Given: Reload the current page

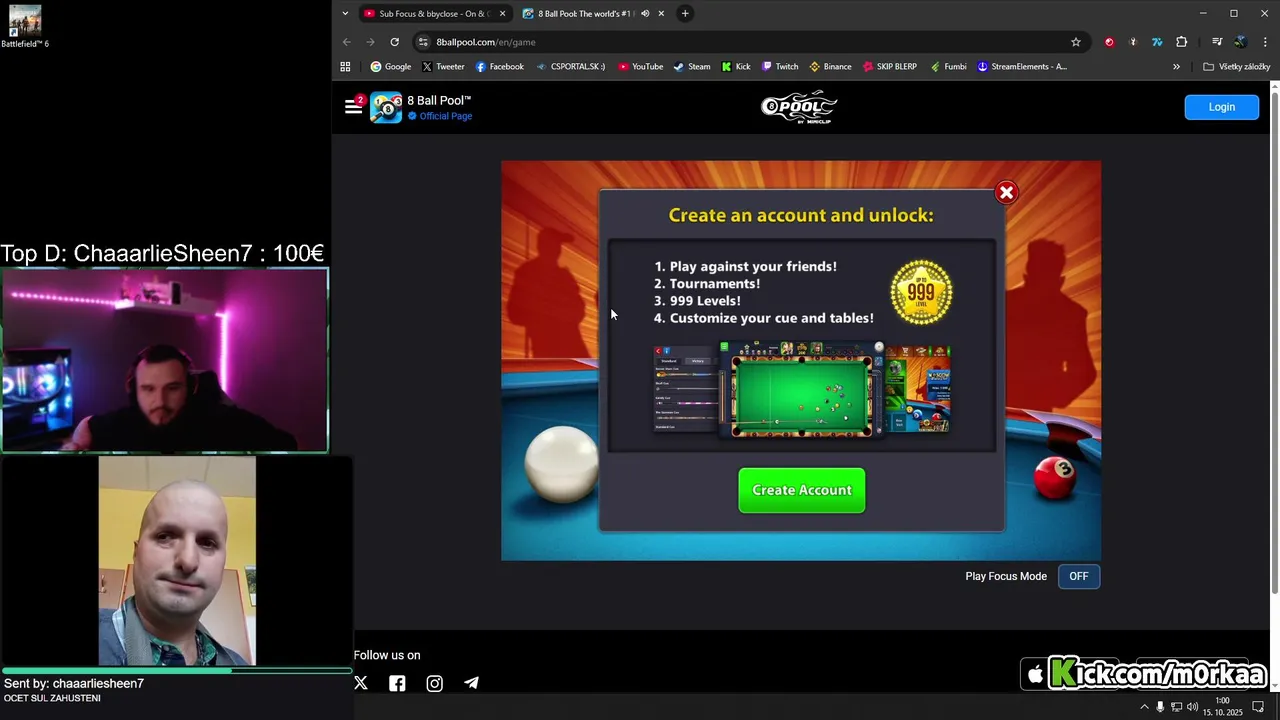Looking at the screenshot, I should (x=395, y=42).
